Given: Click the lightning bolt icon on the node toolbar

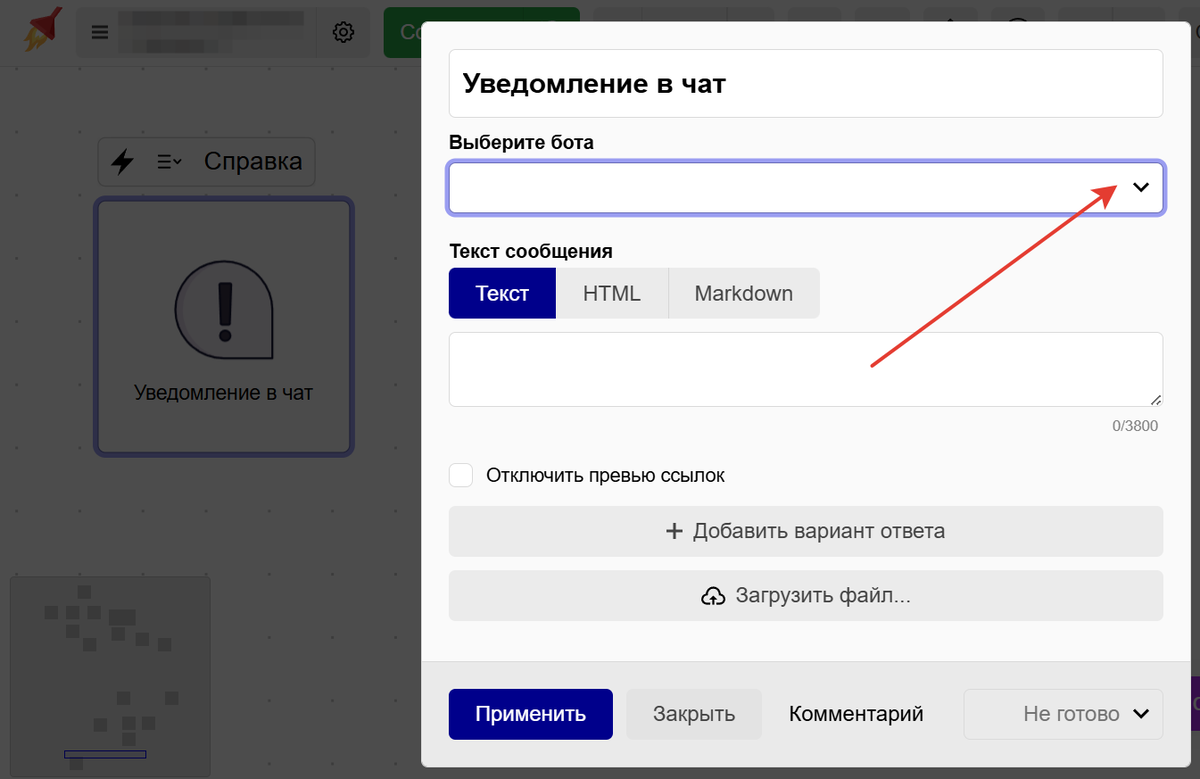Looking at the screenshot, I should click(123, 161).
